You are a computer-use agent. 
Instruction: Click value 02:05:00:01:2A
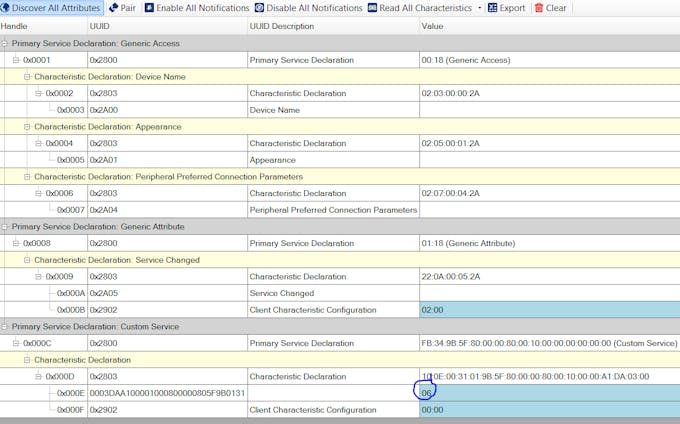451,143
